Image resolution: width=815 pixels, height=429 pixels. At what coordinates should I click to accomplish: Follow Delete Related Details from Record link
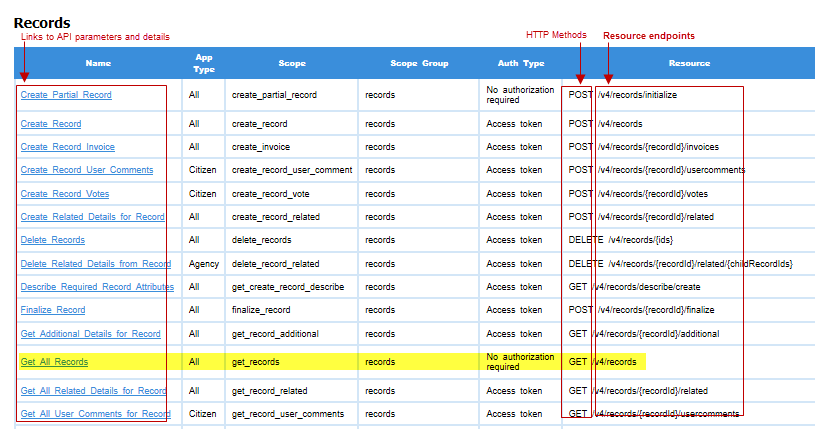96,264
